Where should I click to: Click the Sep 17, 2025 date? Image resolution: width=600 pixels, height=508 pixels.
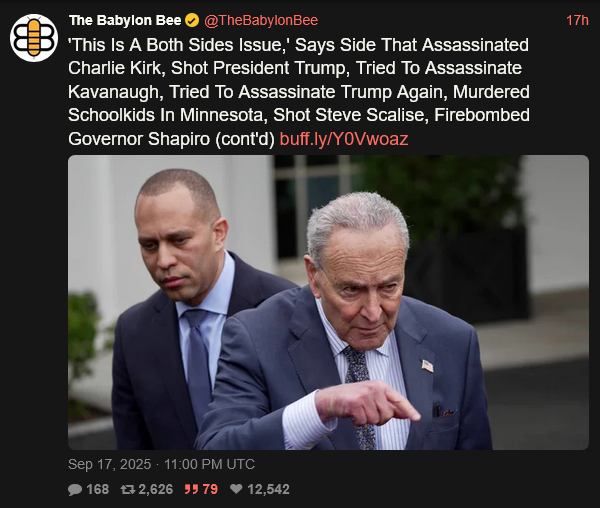(x=109, y=464)
